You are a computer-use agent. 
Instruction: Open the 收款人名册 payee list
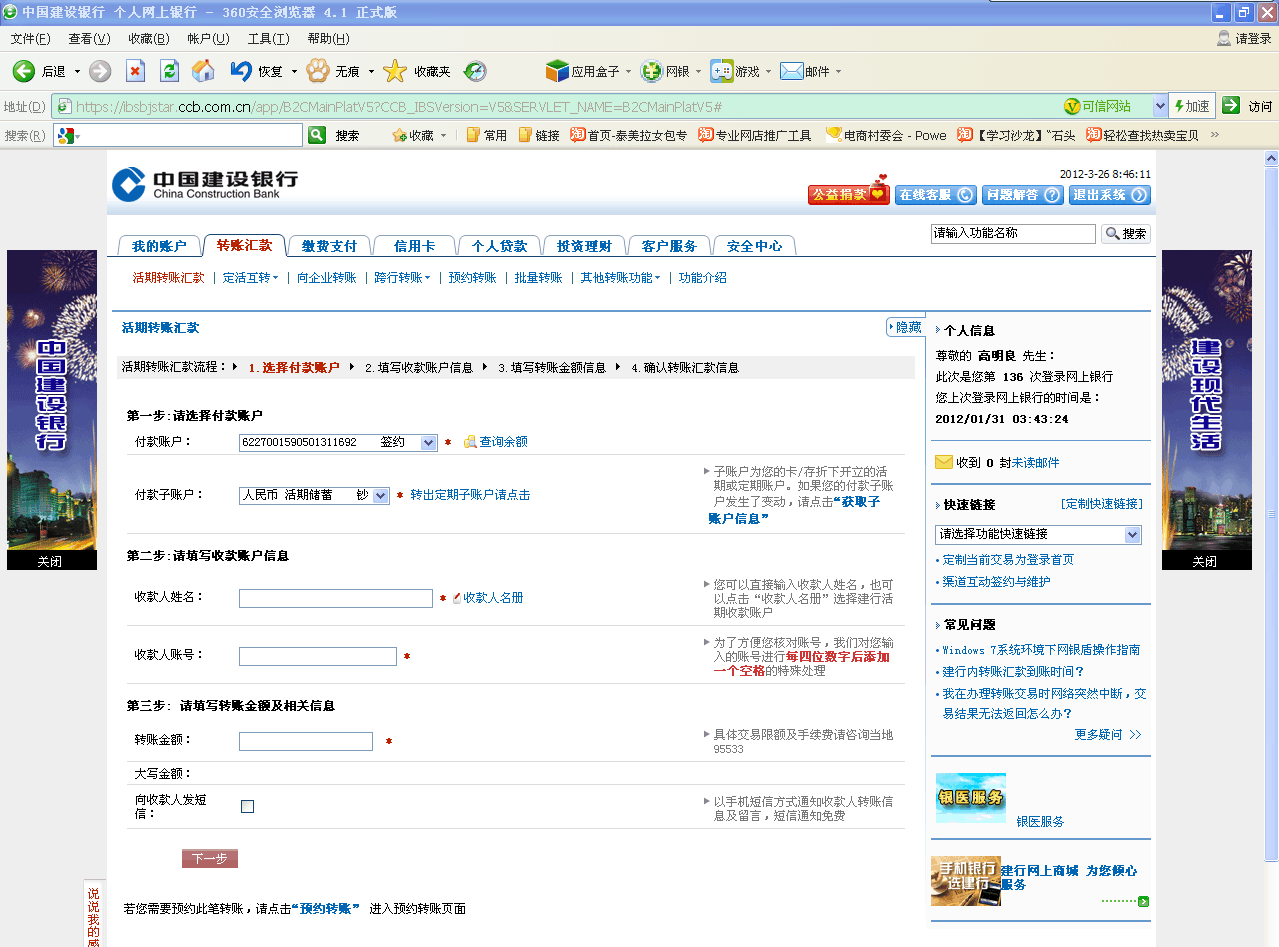(492, 598)
